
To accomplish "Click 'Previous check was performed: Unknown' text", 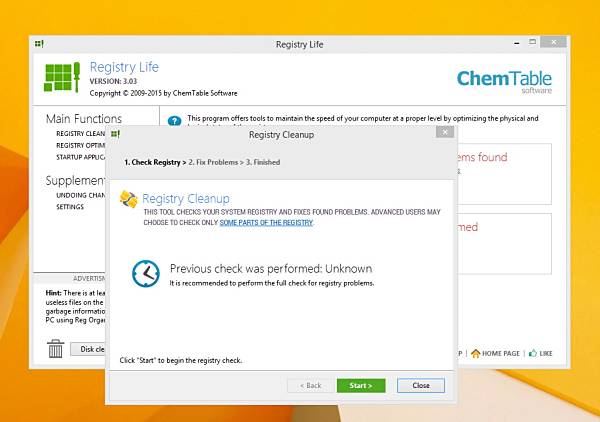I will [x=271, y=269].
